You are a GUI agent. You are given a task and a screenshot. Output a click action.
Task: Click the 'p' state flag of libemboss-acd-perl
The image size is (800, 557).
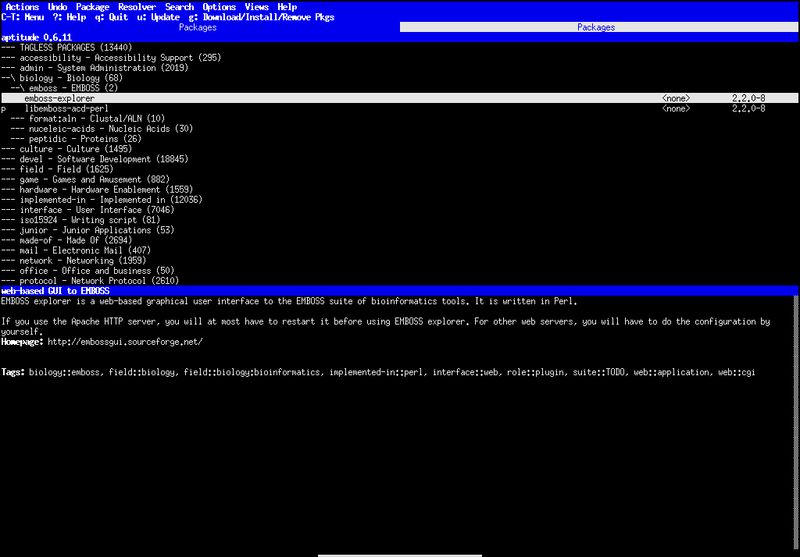pyautogui.click(x=4, y=109)
